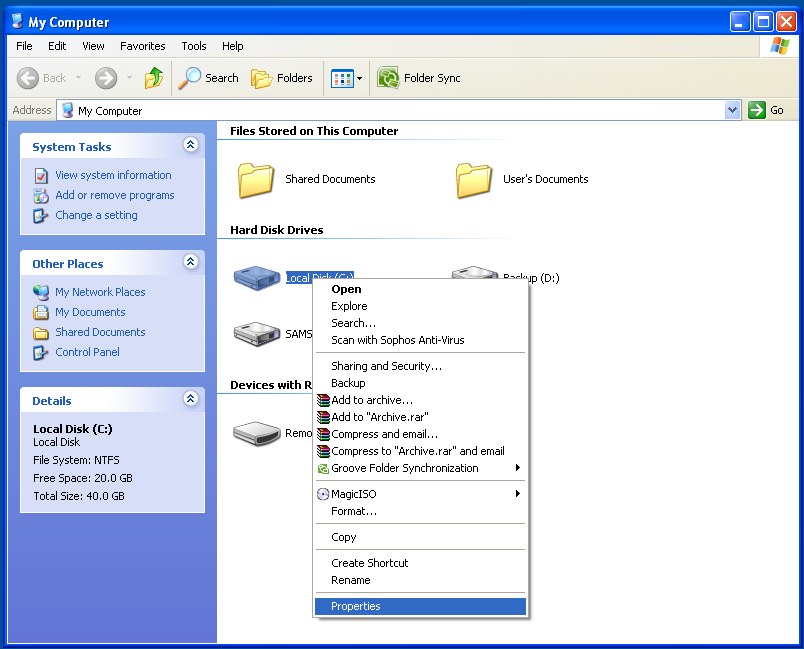Click the My Network Places icon
The height and width of the screenshot is (649, 804).
41,292
